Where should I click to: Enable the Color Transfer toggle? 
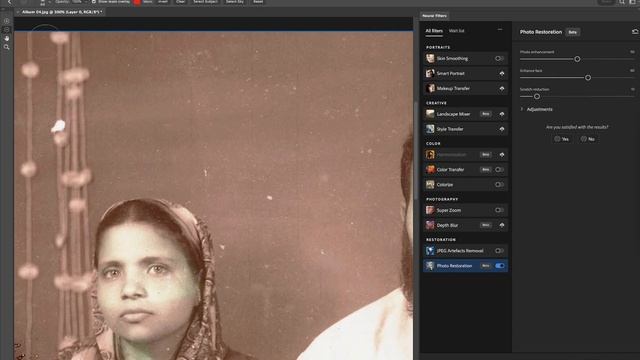coord(499,169)
